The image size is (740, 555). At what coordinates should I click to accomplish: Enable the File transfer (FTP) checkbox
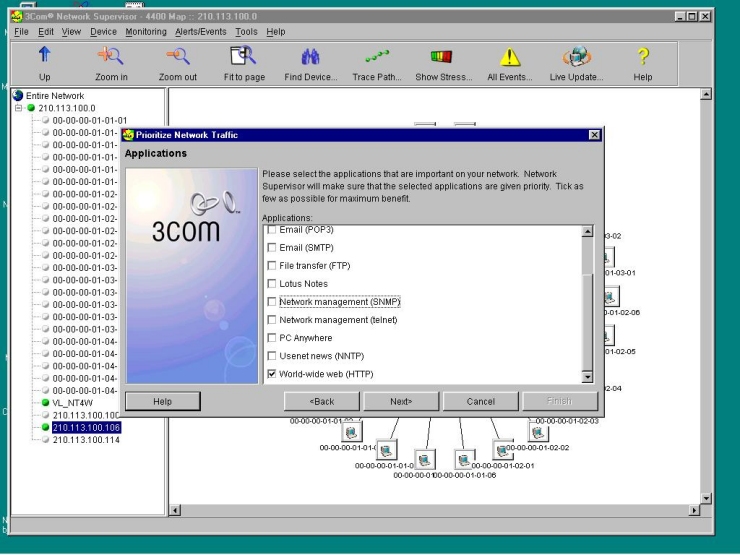(272, 266)
